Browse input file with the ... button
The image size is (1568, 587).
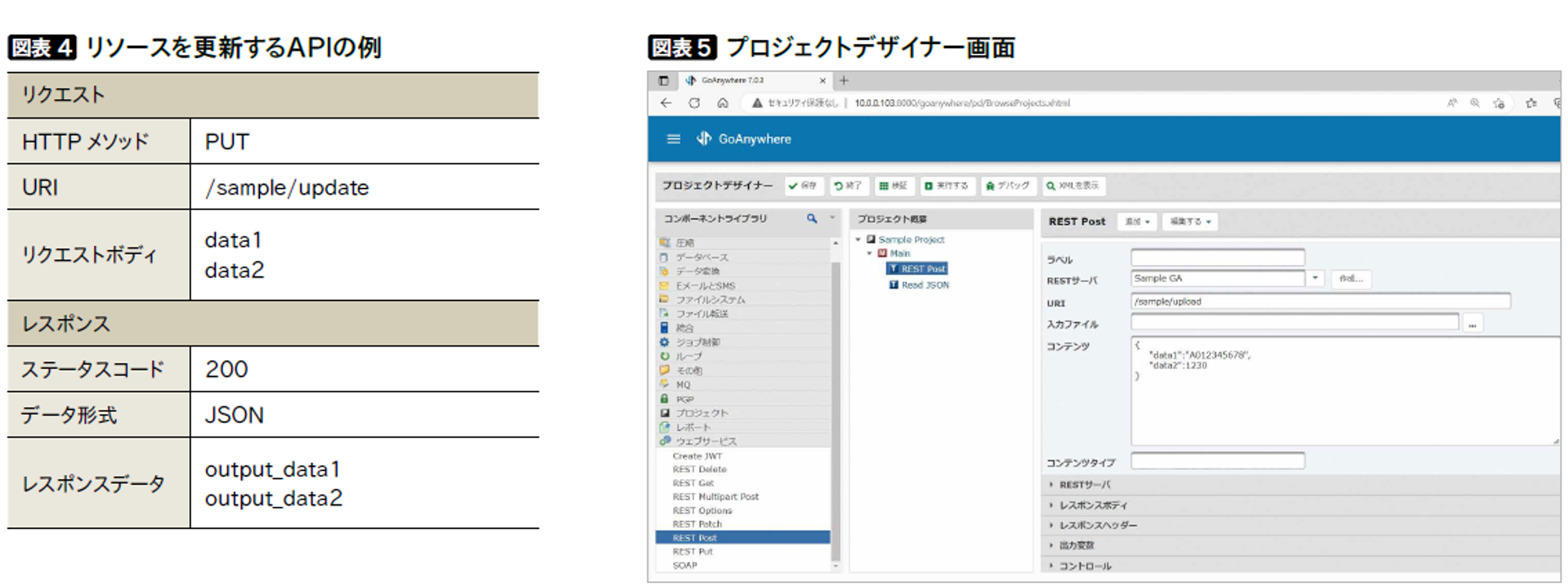tap(1472, 324)
